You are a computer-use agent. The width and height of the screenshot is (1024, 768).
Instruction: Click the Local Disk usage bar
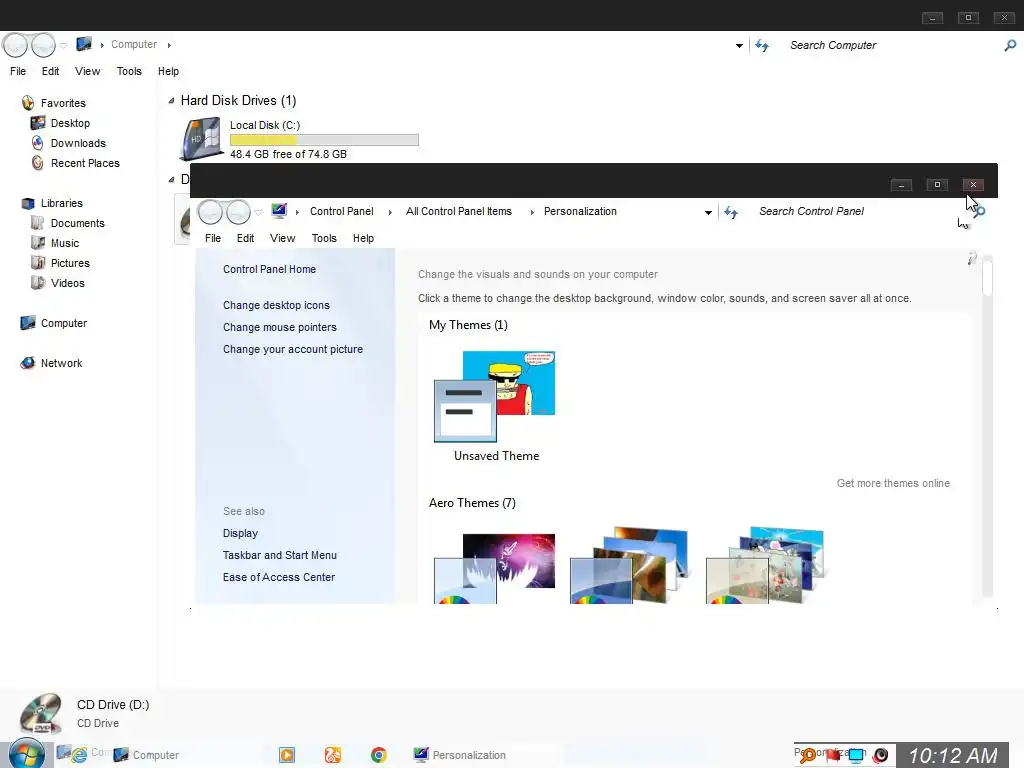pyautogui.click(x=324, y=140)
